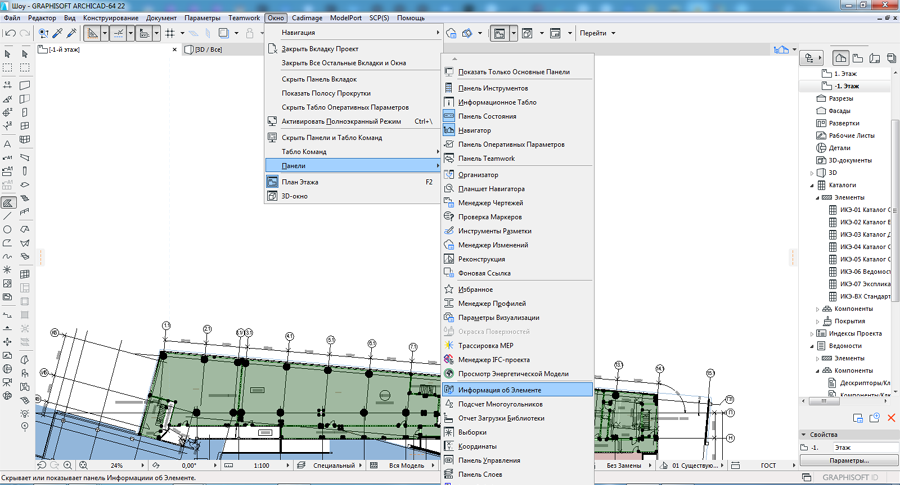Viewport: 900px width, 485px height.
Task: Open the dropdown next to grid snap
Action: (182, 33)
